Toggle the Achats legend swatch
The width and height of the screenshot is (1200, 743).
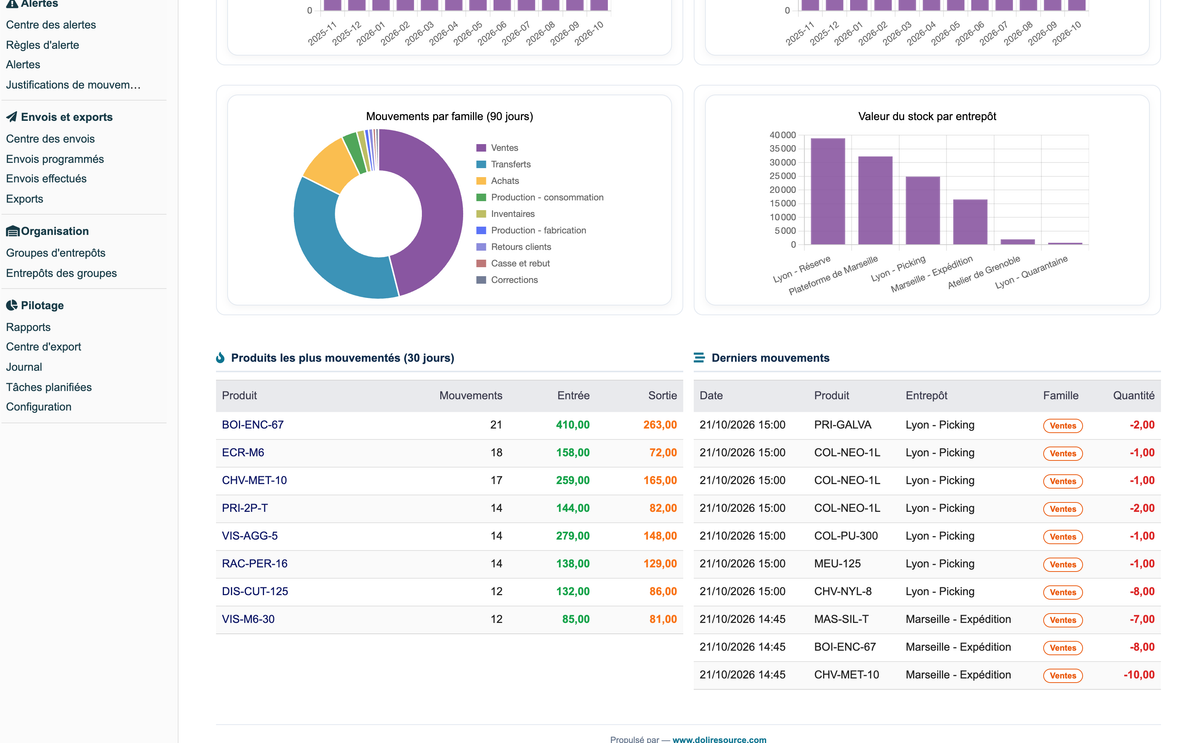click(x=481, y=181)
